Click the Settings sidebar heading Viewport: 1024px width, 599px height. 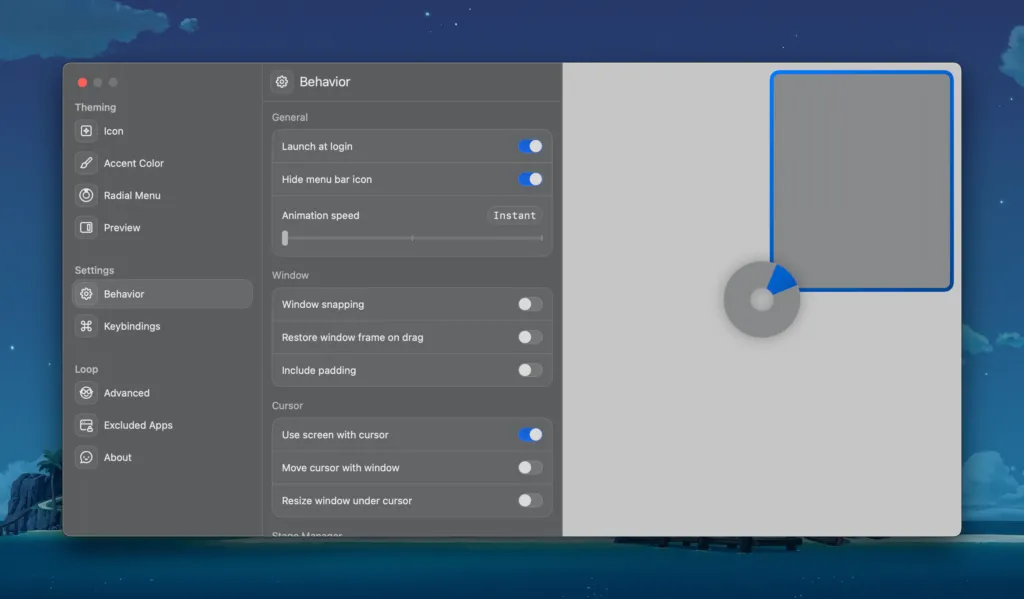coord(94,270)
